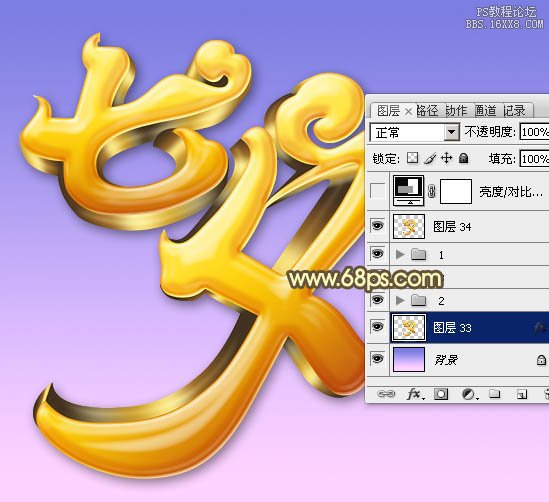The height and width of the screenshot is (502, 549).
Task: Click the link layers chain button
Action: (x=386, y=394)
